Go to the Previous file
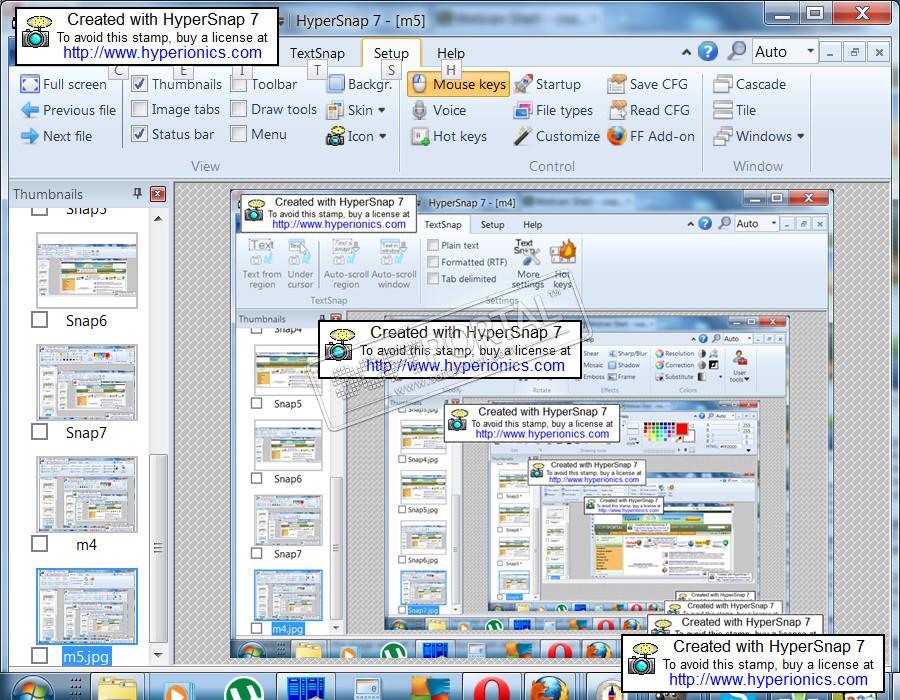This screenshot has height=700, width=900. pyautogui.click(x=68, y=110)
